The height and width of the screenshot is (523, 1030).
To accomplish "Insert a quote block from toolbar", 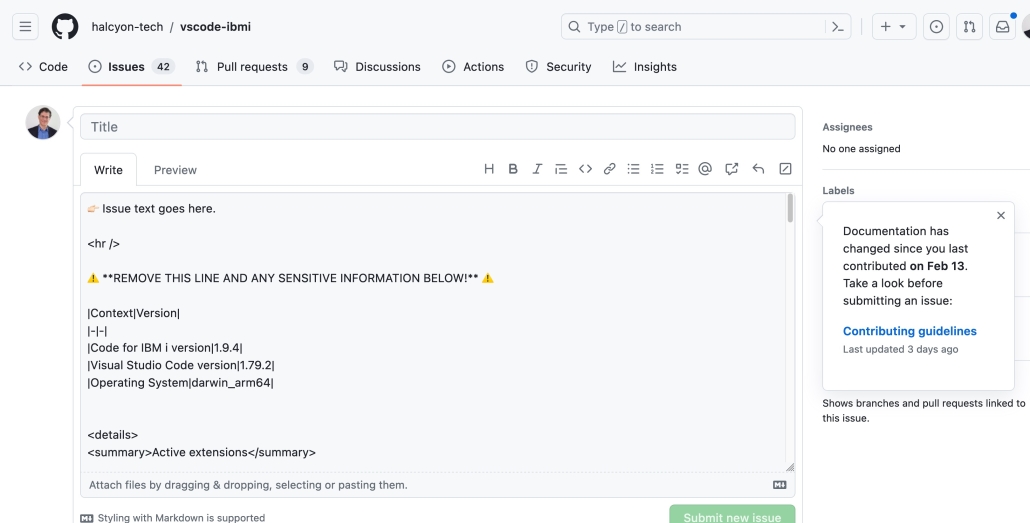I will [560, 169].
